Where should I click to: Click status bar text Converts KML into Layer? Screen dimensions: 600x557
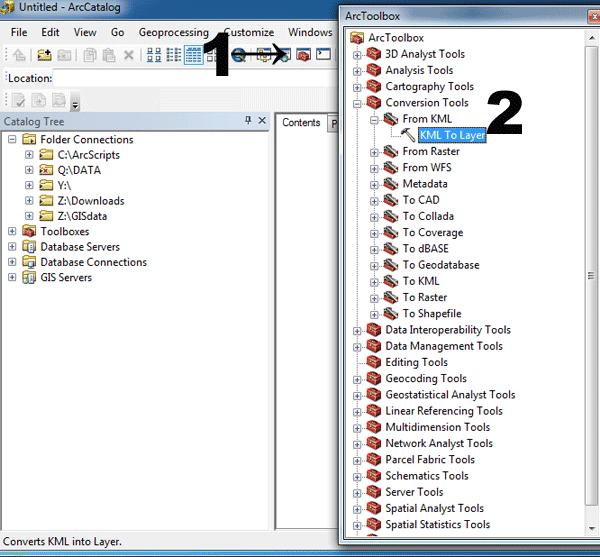tap(62, 542)
